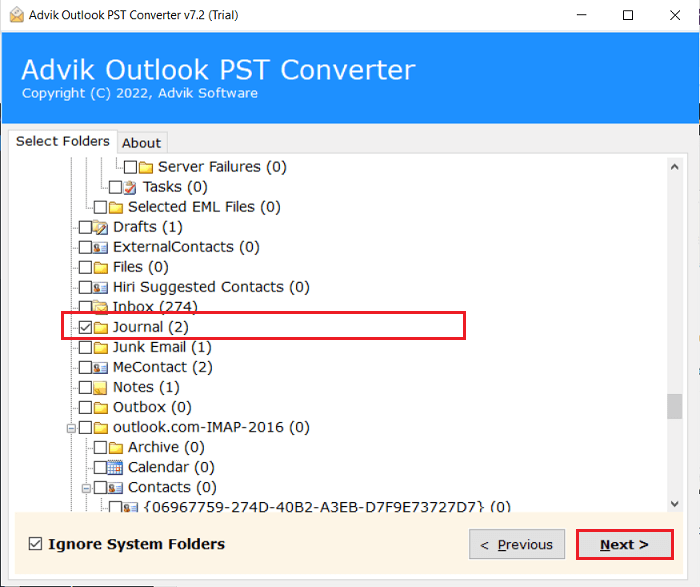
Task: Toggle the Ignore System Folders checkbox
Action: pos(35,544)
